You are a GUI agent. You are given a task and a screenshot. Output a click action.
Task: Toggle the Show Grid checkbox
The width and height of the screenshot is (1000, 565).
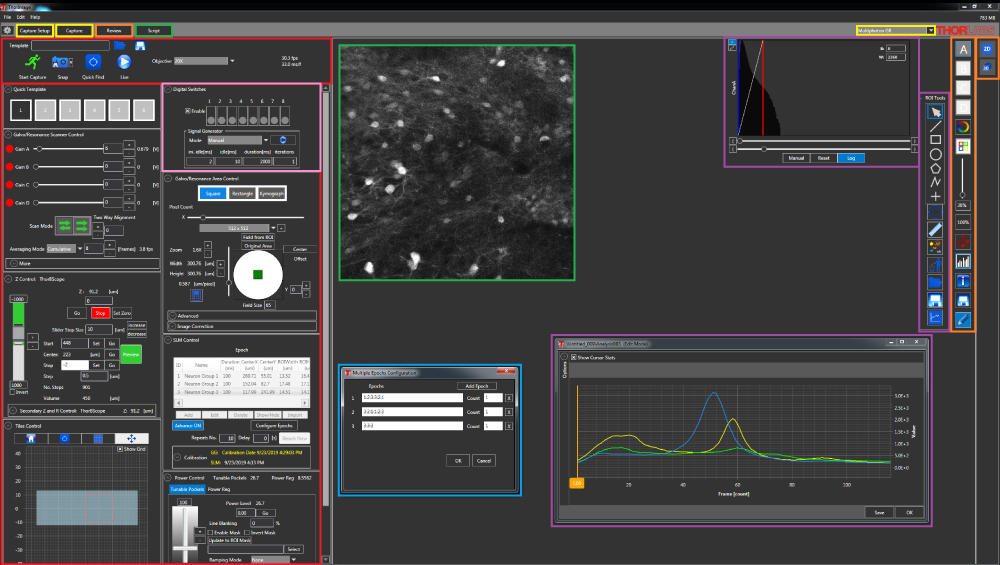click(x=119, y=448)
